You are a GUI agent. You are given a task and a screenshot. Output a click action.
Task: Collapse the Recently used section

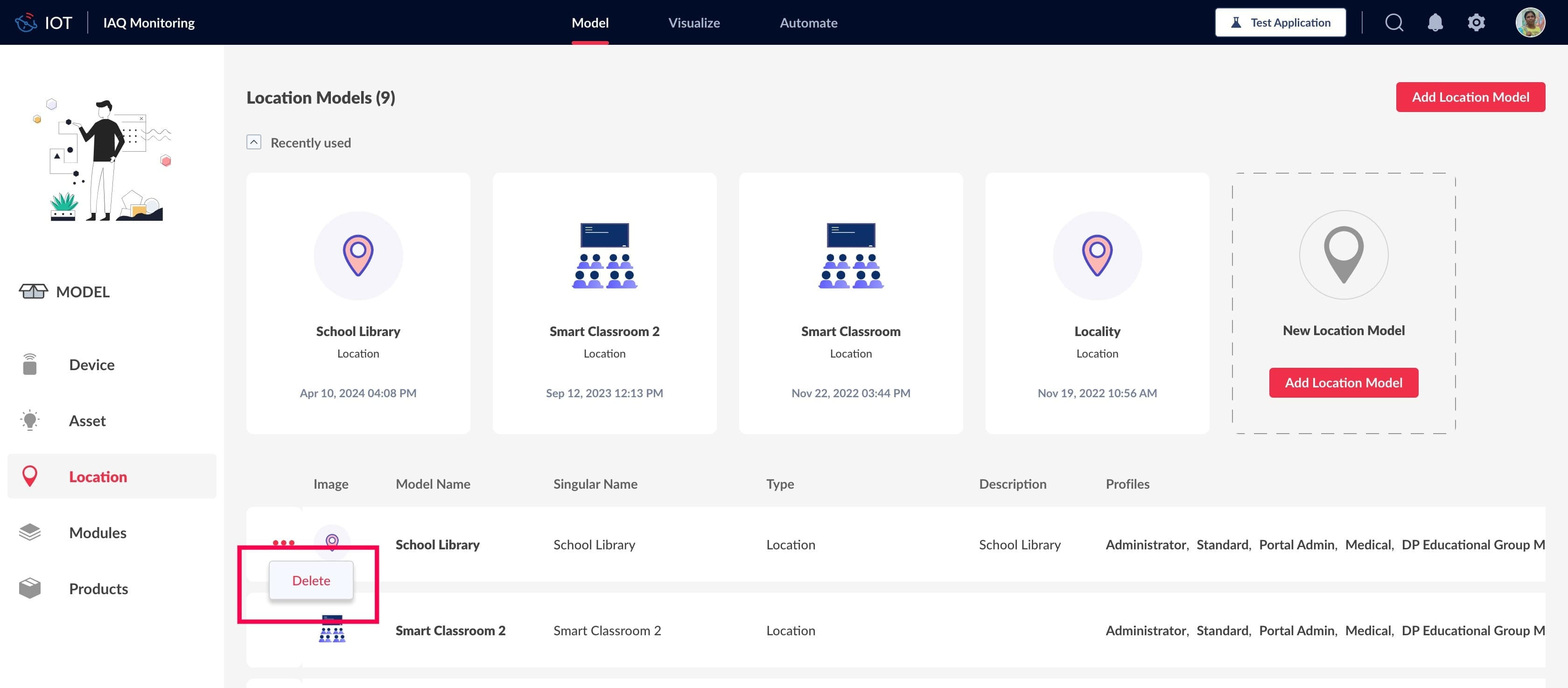[254, 142]
